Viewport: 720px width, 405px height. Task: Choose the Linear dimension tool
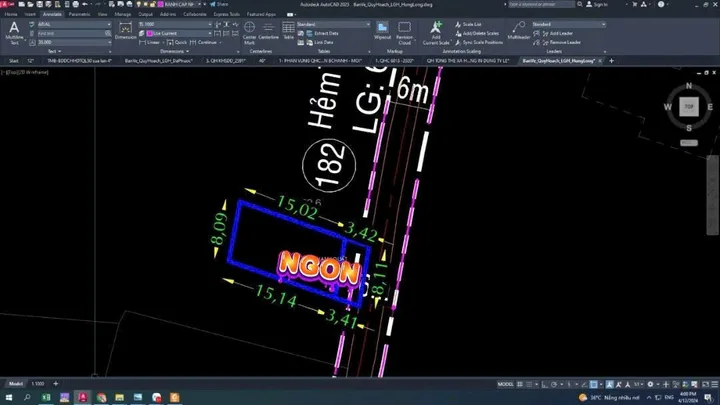click(x=150, y=42)
